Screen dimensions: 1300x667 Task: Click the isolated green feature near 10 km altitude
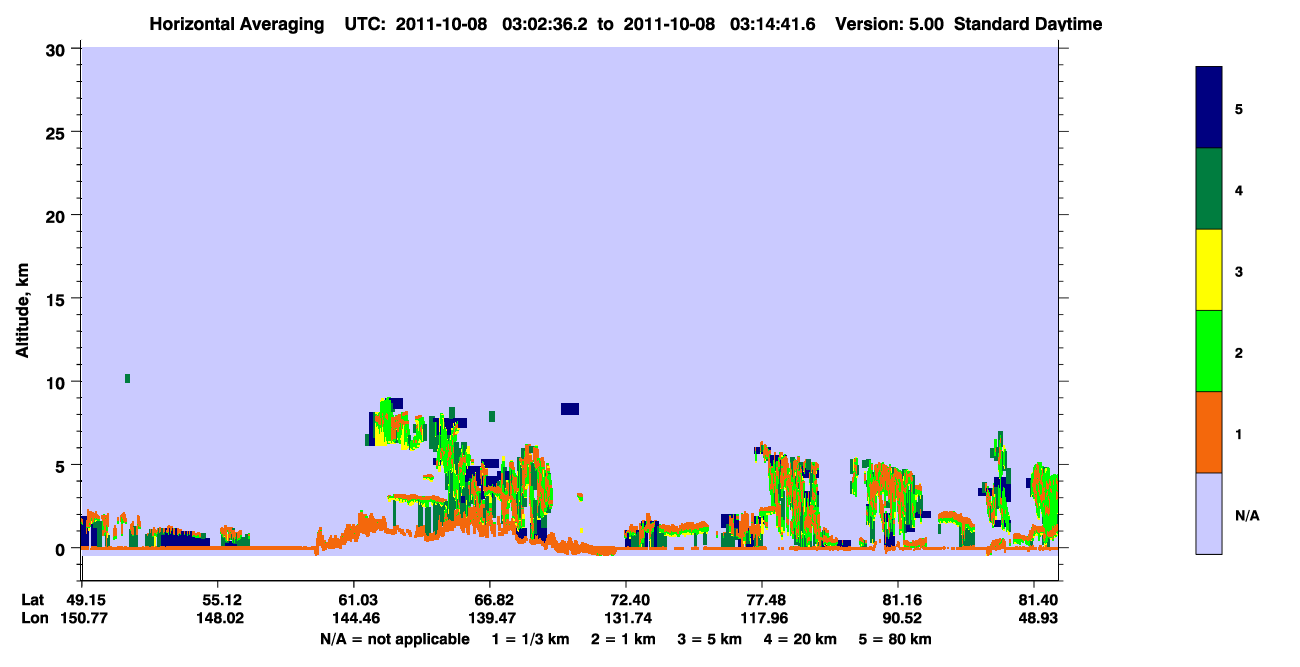coord(127,378)
